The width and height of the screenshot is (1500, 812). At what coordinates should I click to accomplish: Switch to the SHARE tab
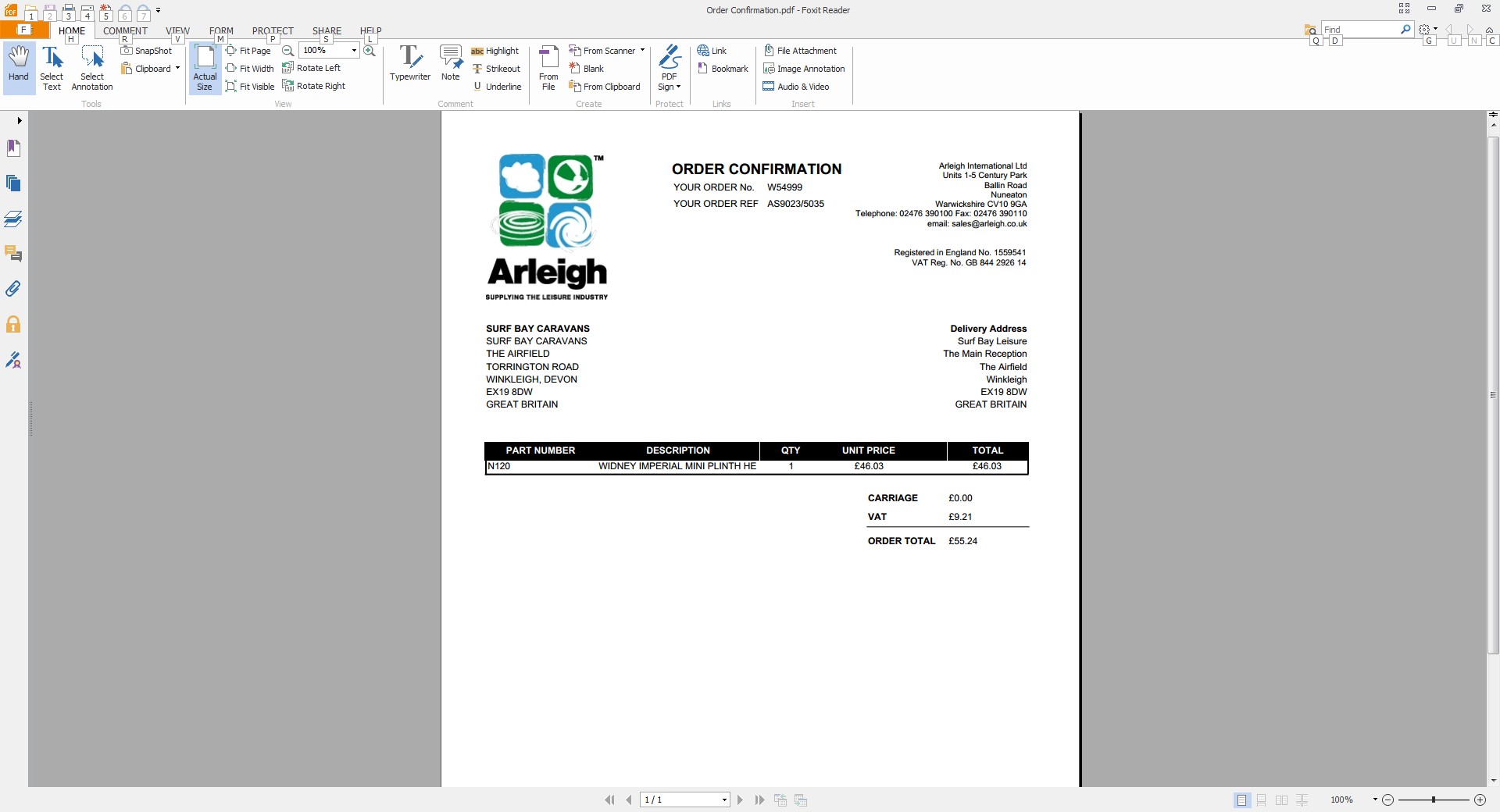[x=327, y=31]
